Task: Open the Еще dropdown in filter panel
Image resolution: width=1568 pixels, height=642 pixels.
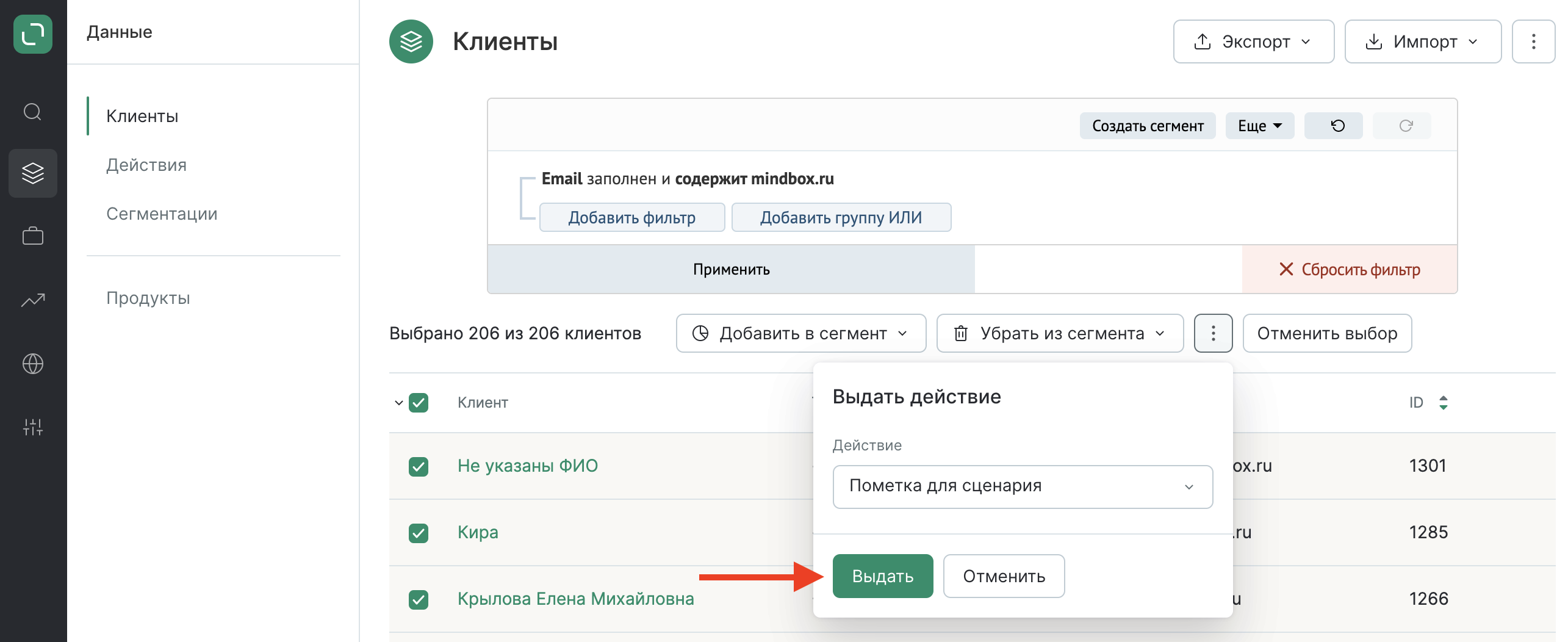Action: pyautogui.click(x=1260, y=126)
